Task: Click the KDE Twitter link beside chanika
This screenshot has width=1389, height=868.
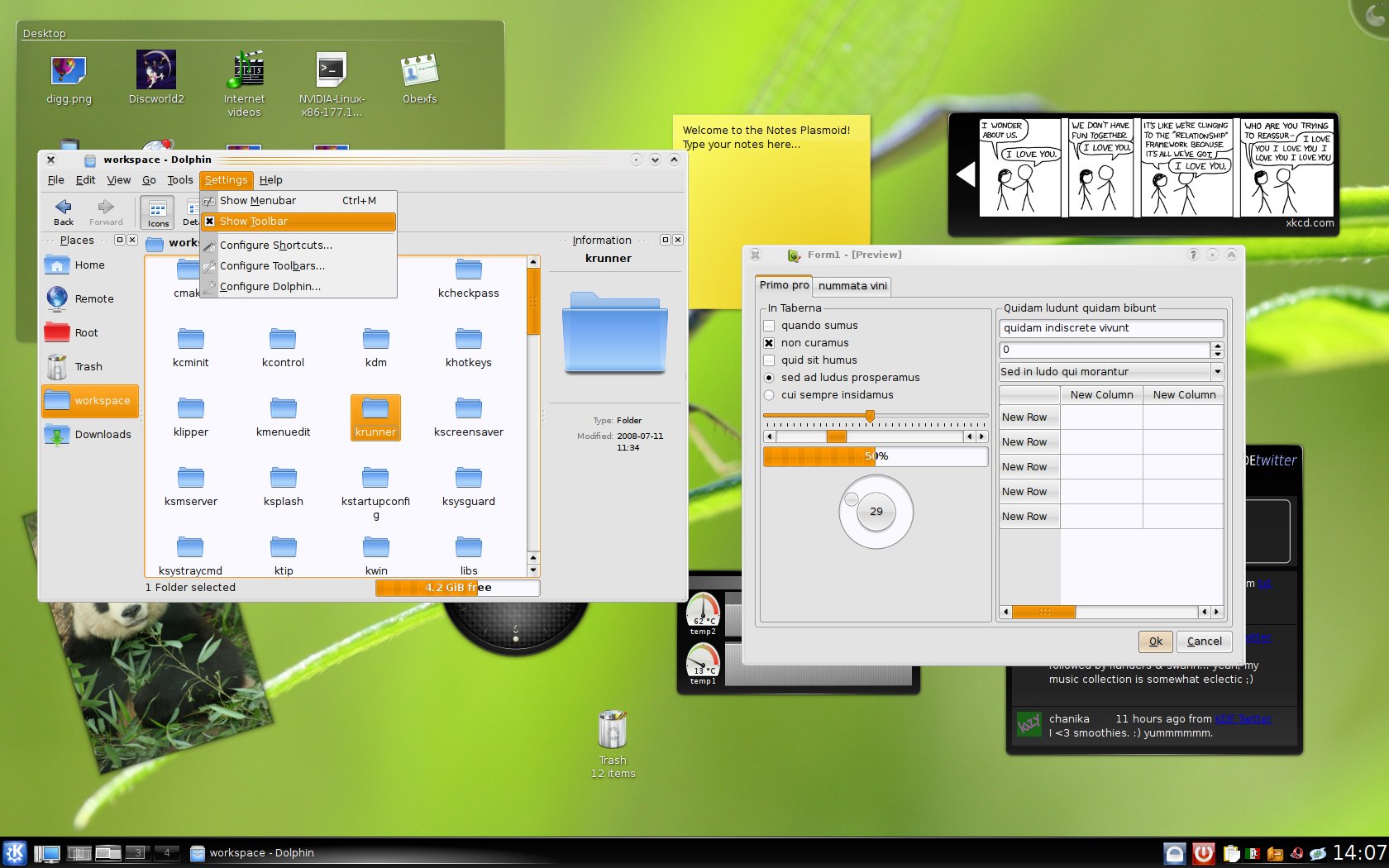Action: click(1243, 719)
